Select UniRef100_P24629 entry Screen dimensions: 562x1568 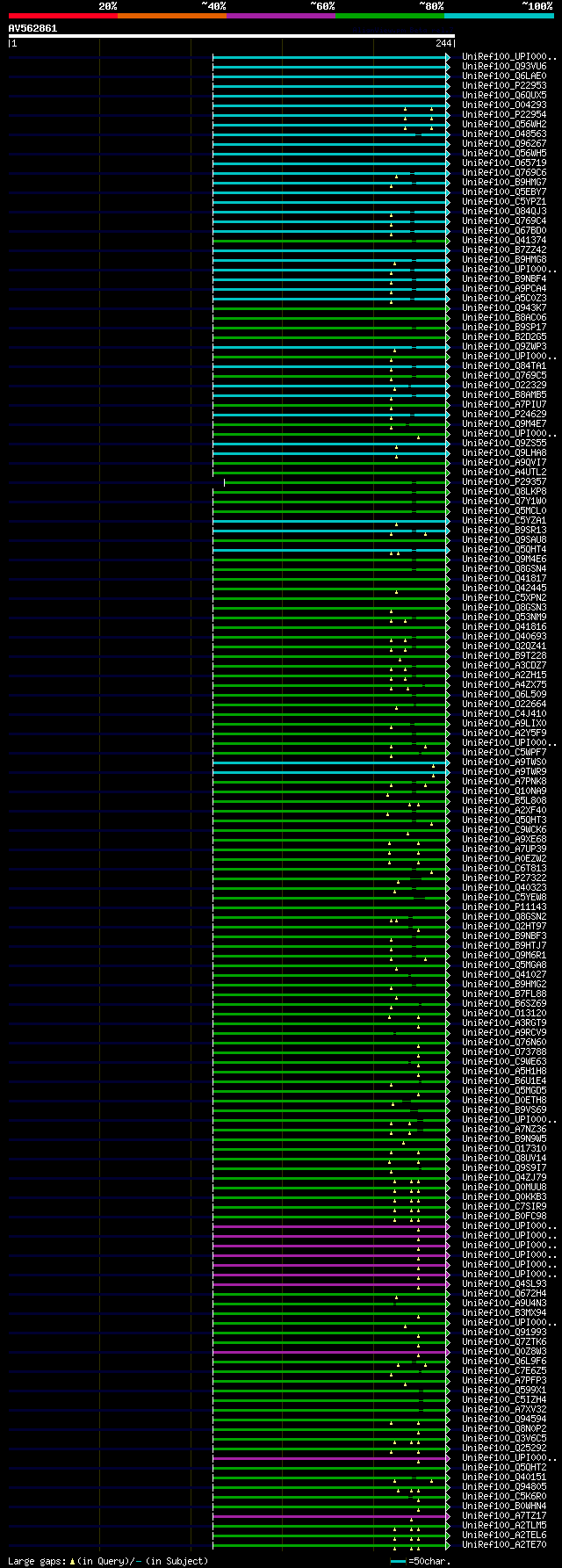point(504,414)
